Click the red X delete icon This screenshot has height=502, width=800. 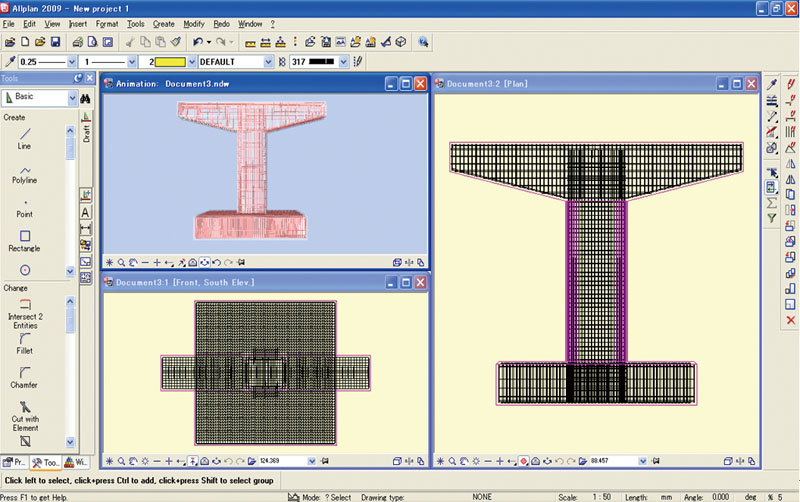pos(791,320)
